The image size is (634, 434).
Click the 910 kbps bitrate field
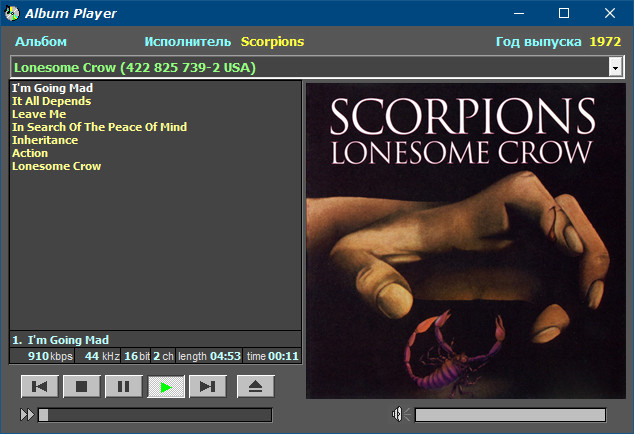pyautogui.click(x=42, y=356)
